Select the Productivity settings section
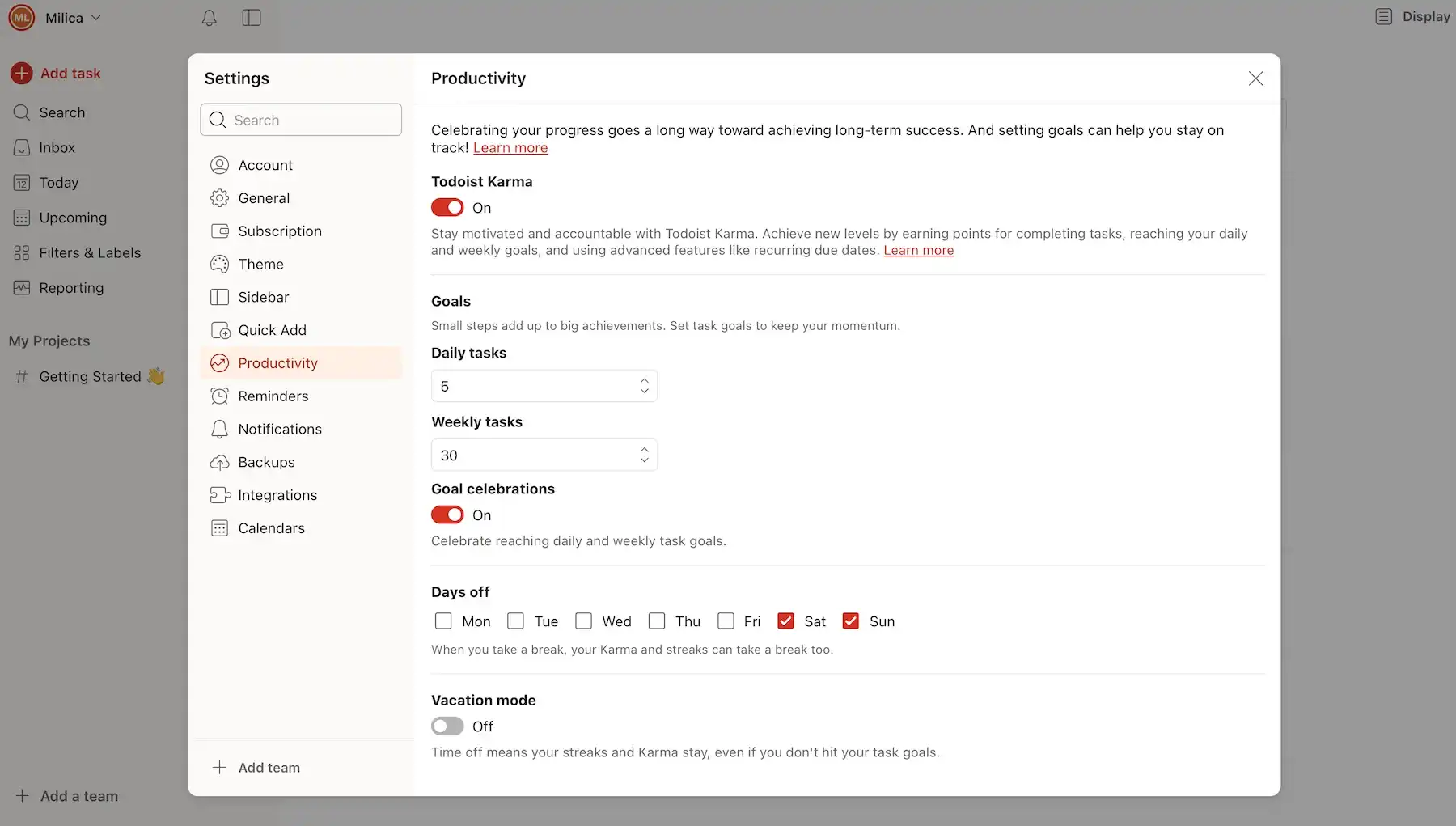1456x826 pixels. pos(301,363)
